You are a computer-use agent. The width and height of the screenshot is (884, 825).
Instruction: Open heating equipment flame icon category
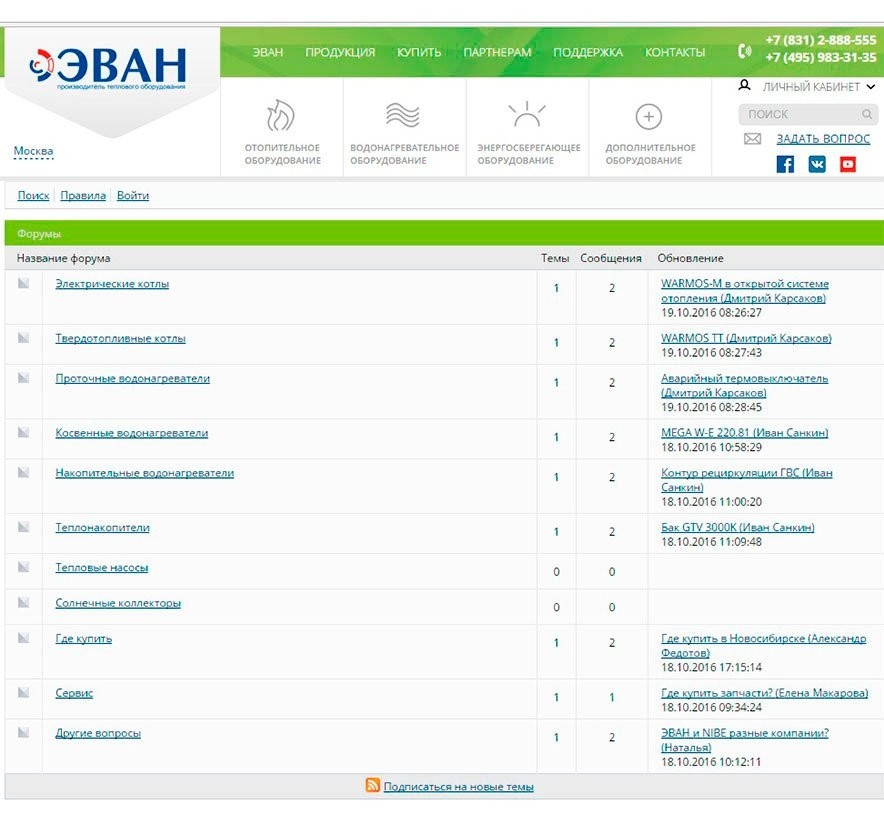pos(281,117)
